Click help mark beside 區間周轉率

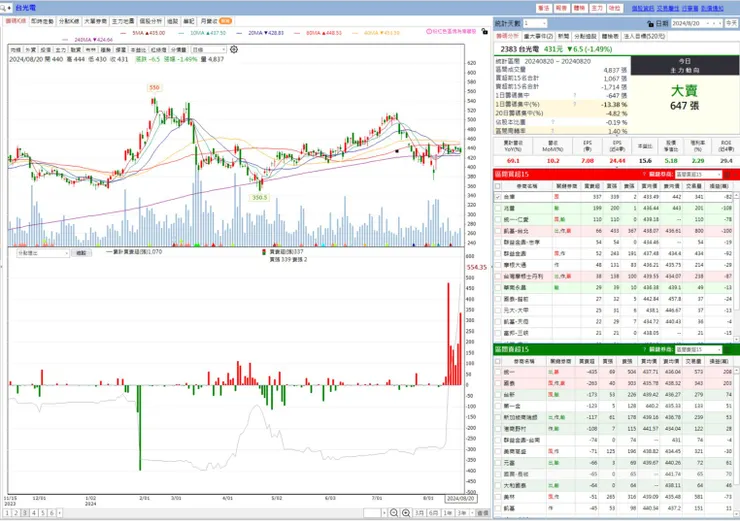pos(553,131)
